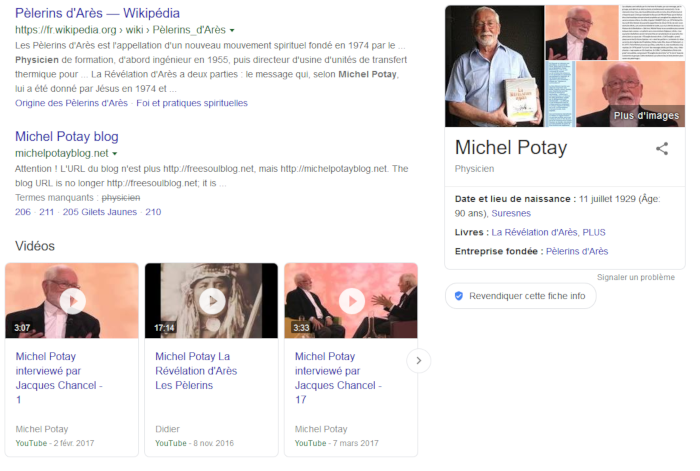Open the Pèlerins d'Arès — Wikipédia result

coord(97,13)
